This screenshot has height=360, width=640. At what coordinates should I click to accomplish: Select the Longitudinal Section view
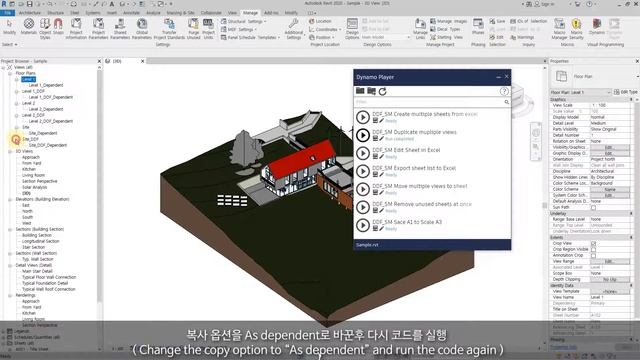coord(40,241)
